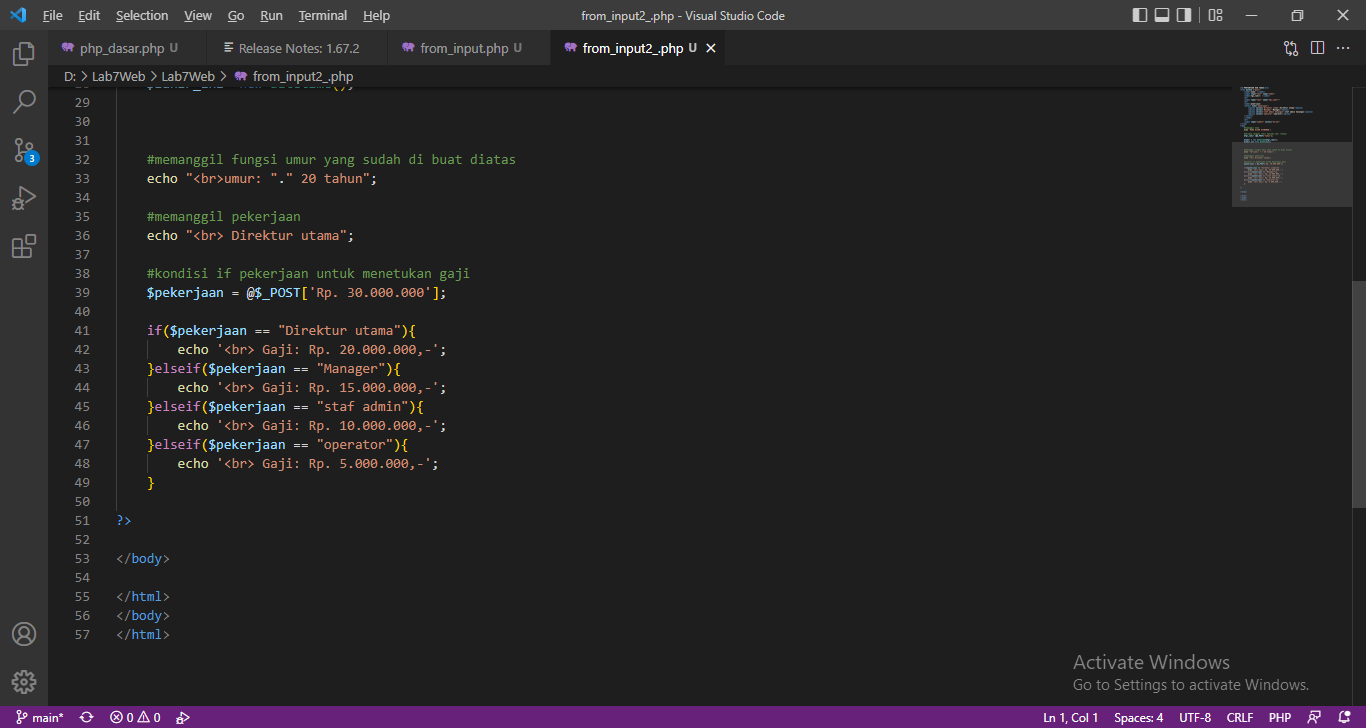Viewport: 1366px width, 728px height.
Task: Click the status bar debug launch icon
Action: point(183,717)
